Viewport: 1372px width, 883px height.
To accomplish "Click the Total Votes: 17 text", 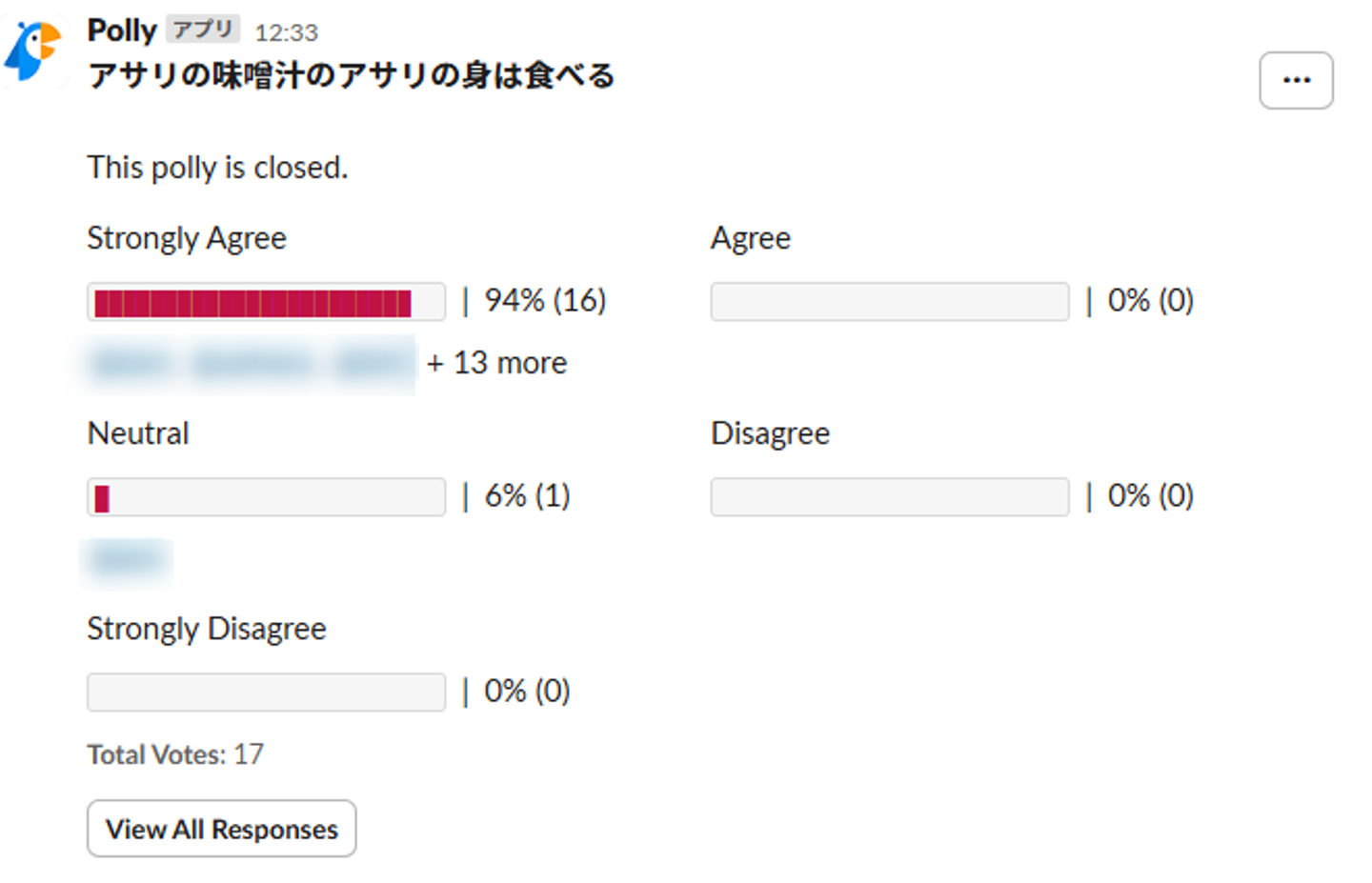I will 175,754.
